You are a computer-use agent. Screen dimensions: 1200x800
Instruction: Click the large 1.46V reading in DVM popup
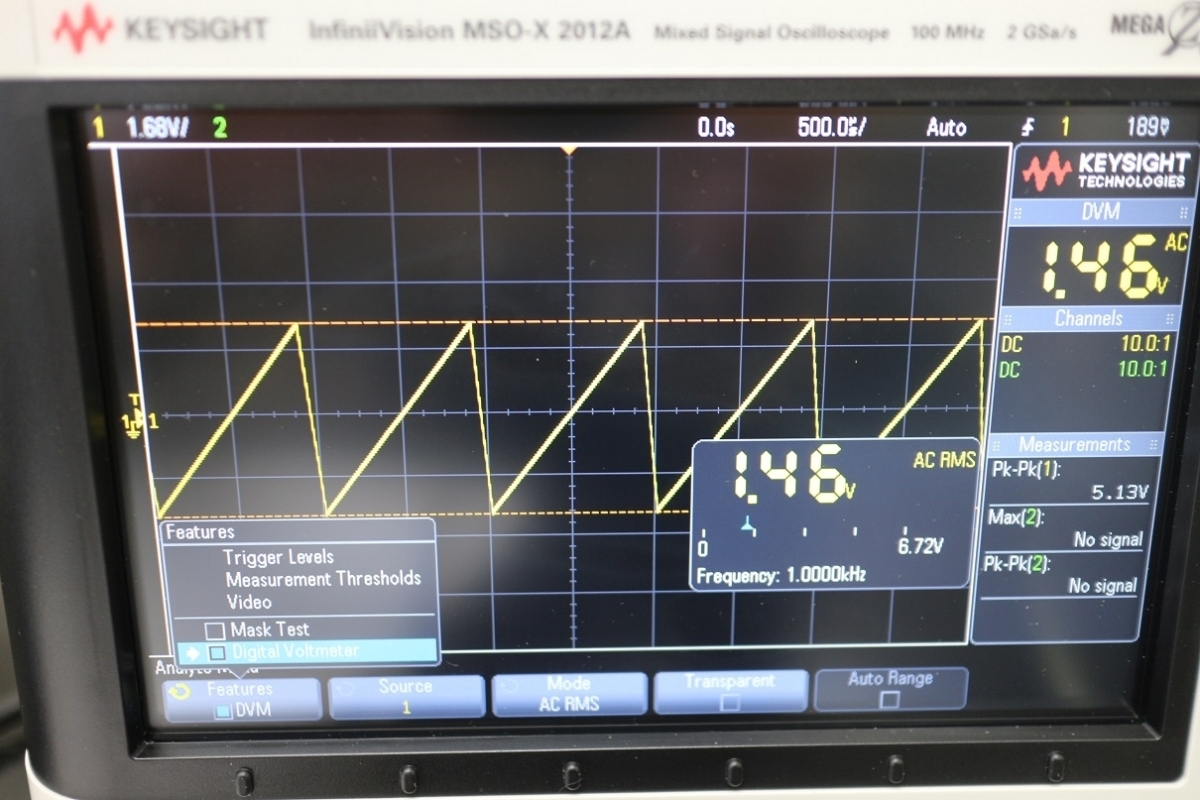[793, 474]
